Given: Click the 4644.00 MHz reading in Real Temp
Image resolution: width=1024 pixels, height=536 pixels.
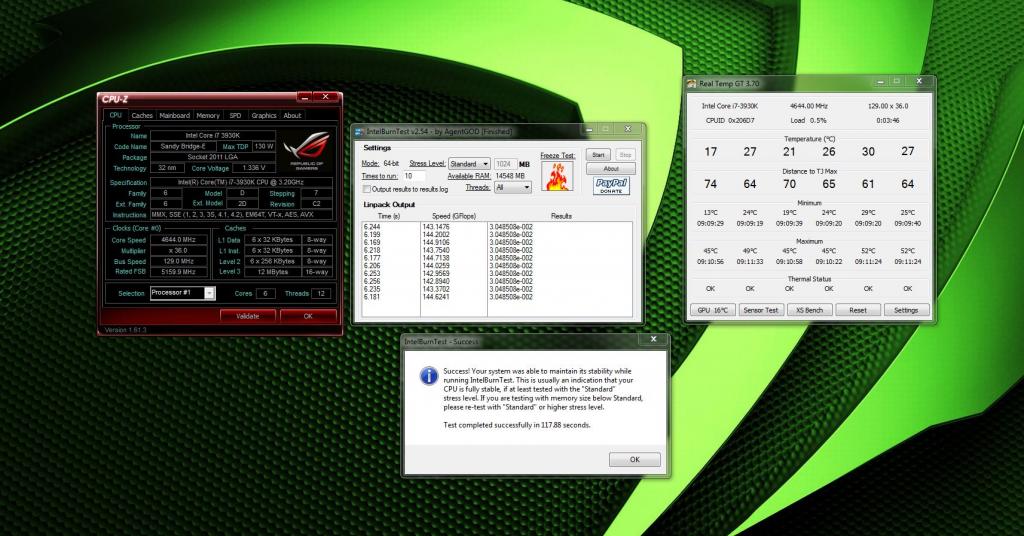Looking at the screenshot, I should (808, 106).
